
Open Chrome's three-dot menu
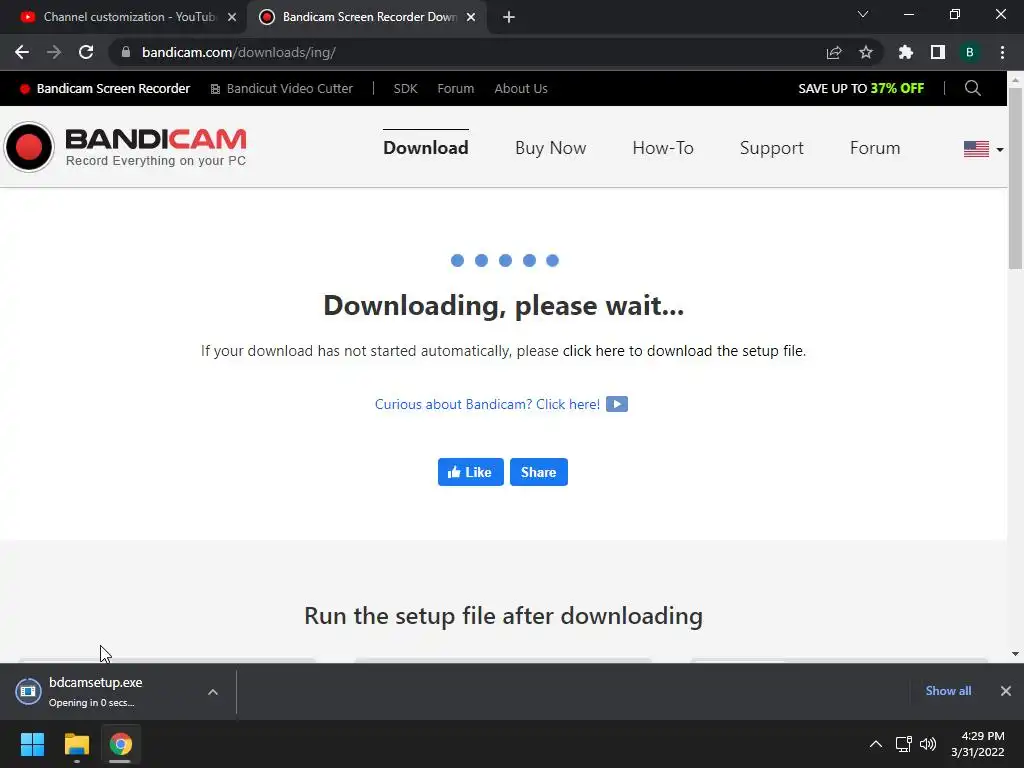click(x=1002, y=52)
